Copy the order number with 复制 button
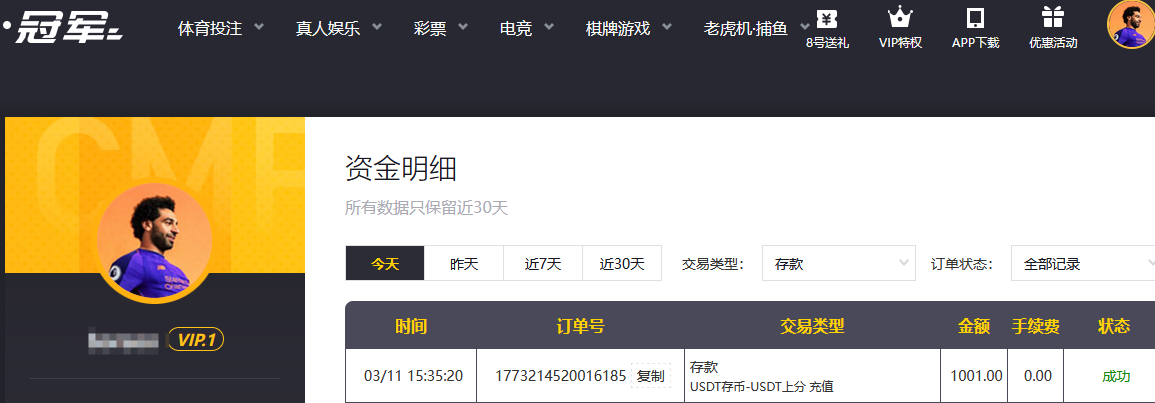 (650, 376)
